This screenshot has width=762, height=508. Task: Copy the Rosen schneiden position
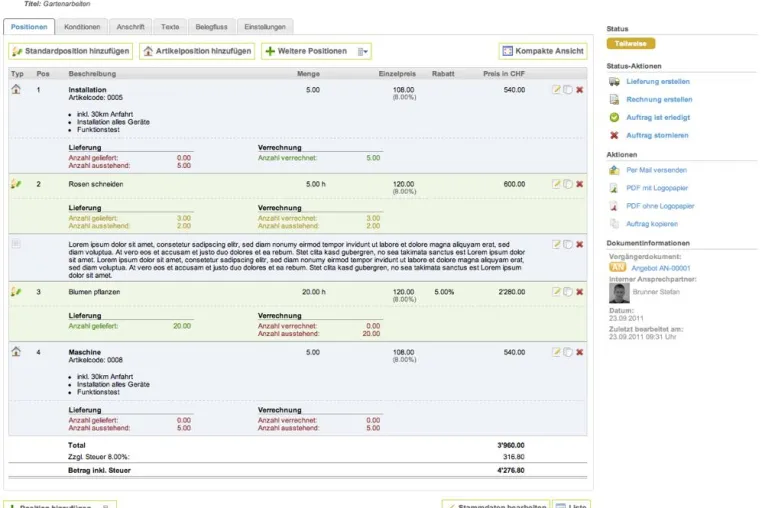pos(568,184)
